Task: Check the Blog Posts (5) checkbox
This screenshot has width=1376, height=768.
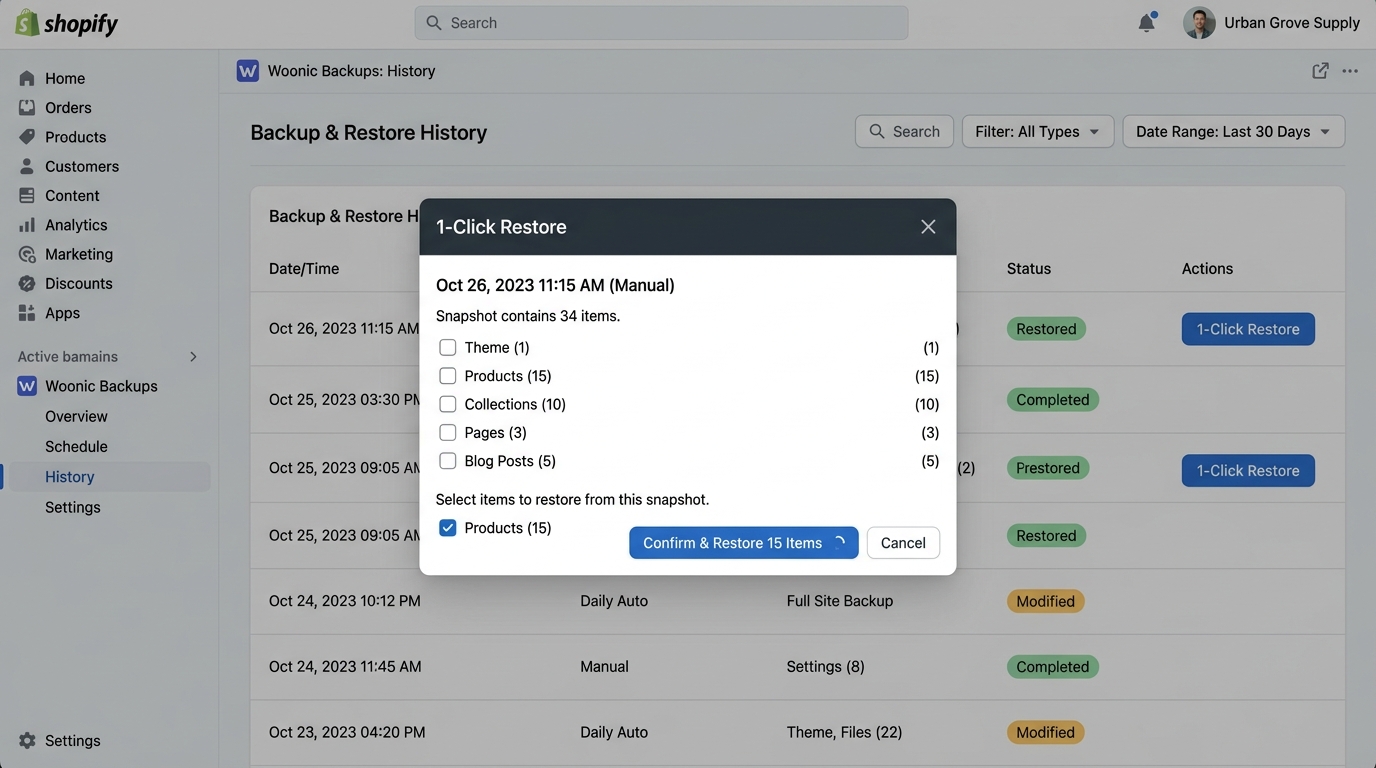Action: [448, 461]
